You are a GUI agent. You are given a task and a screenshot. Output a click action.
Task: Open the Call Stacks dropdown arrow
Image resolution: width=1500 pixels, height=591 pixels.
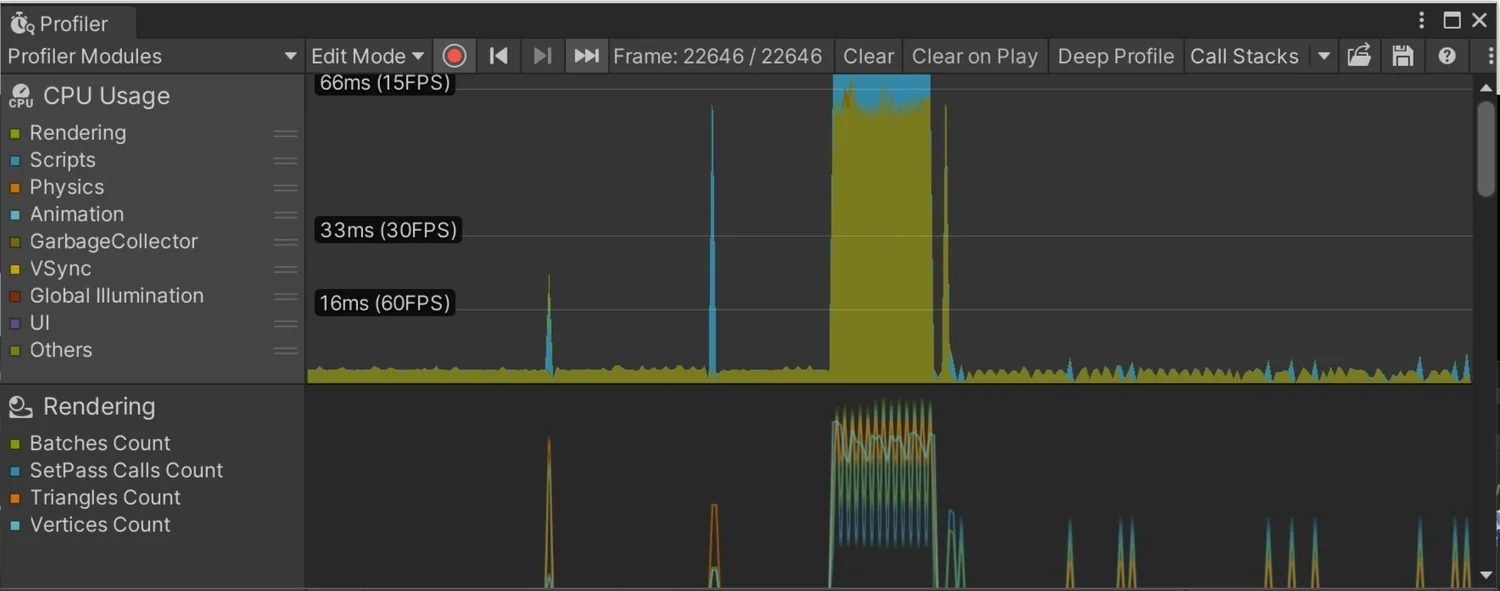1322,56
